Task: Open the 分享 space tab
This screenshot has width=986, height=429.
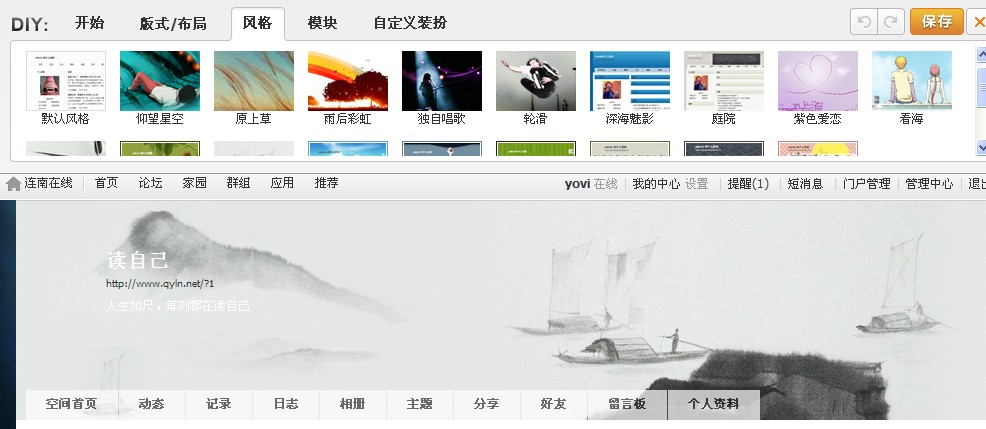Action: click(x=487, y=404)
